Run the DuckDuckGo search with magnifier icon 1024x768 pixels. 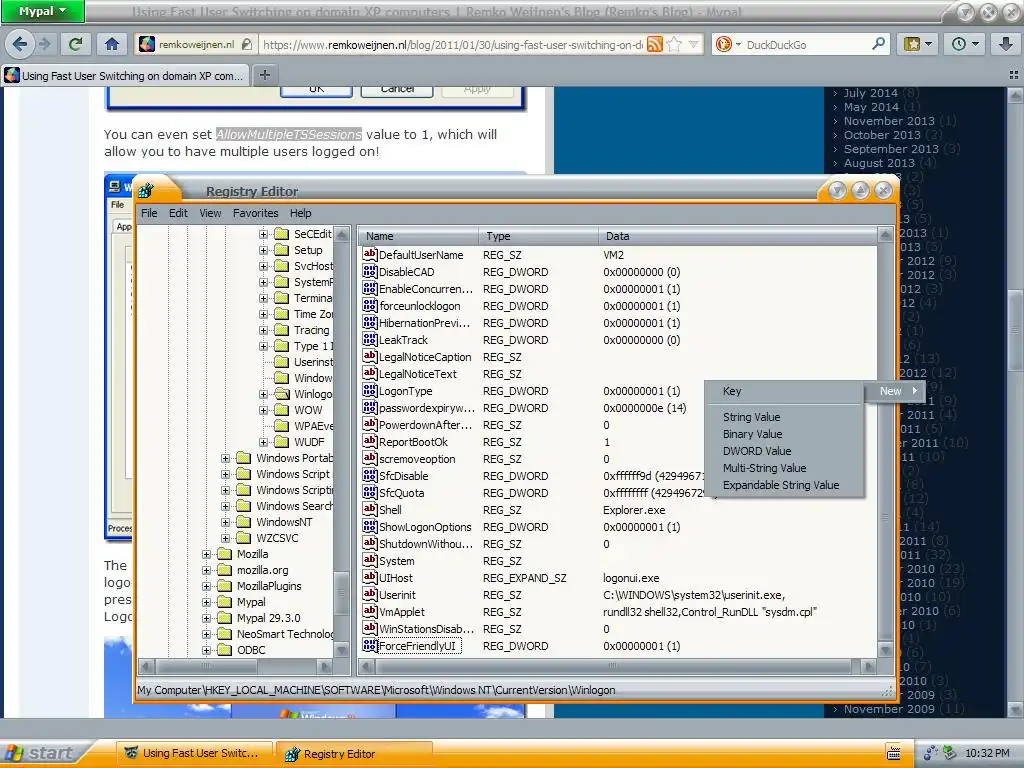878,44
